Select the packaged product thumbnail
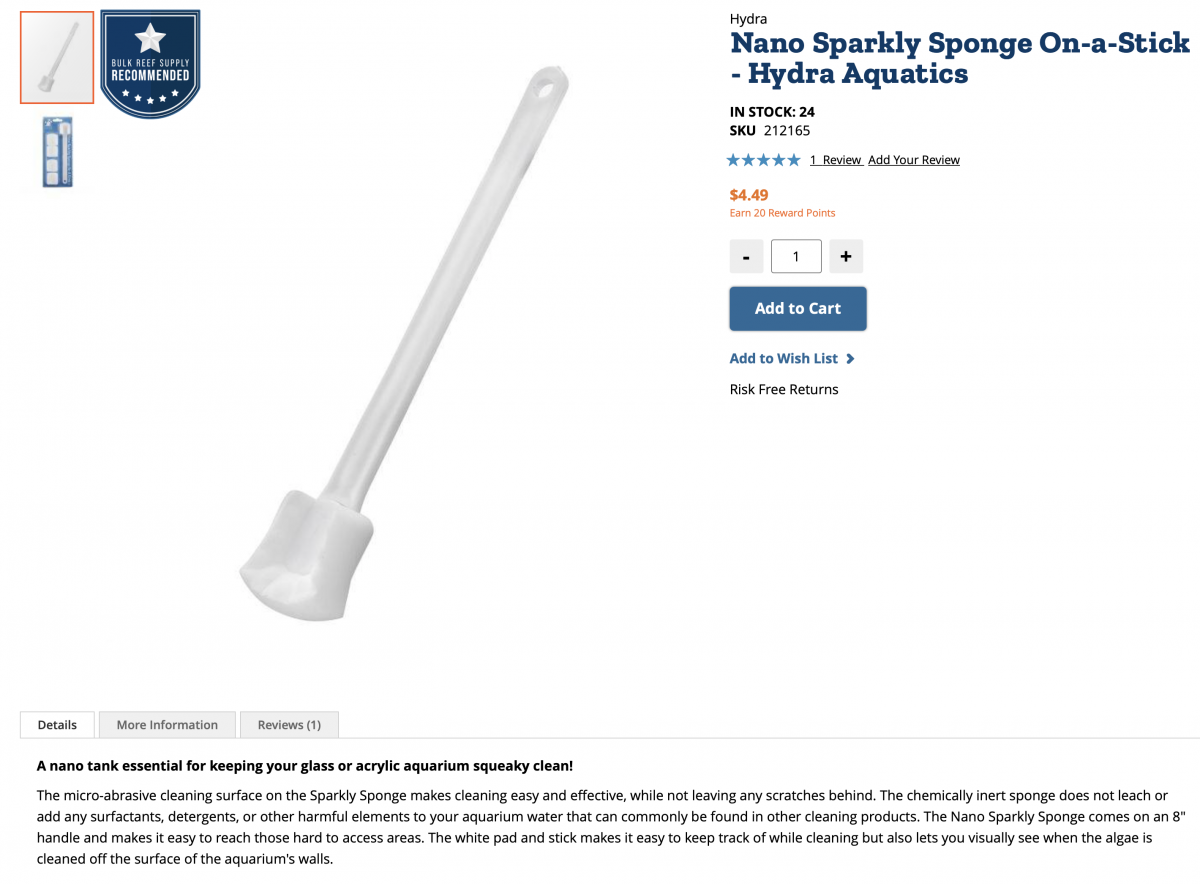The width and height of the screenshot is (1200, 884). 57,152
